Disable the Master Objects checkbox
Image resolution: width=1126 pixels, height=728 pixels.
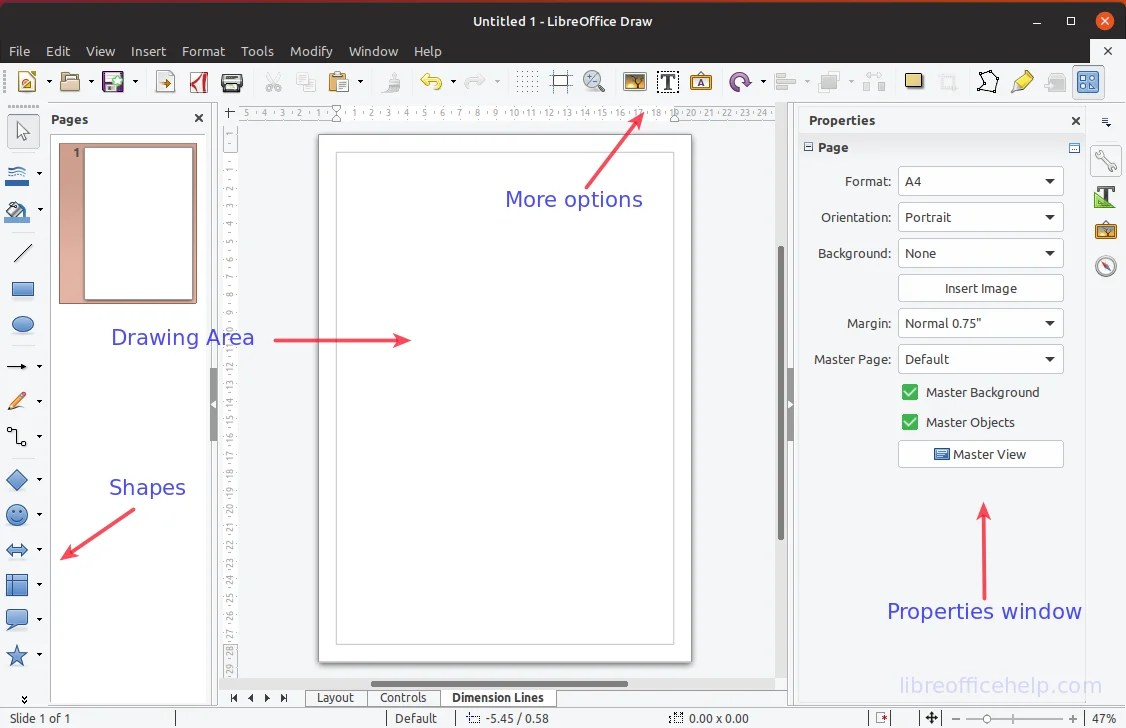tap(909, 422)
